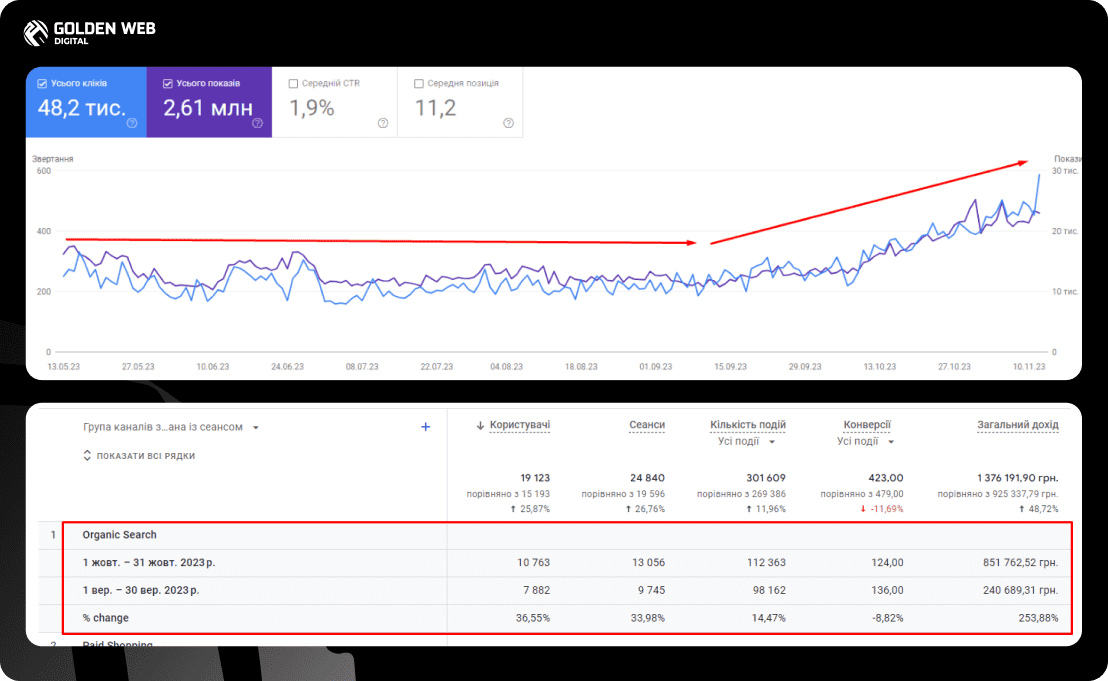Enable the Середній CTR checkbox
The height and width of the screenshot is (681, 1108).
[x=293, y=83]
